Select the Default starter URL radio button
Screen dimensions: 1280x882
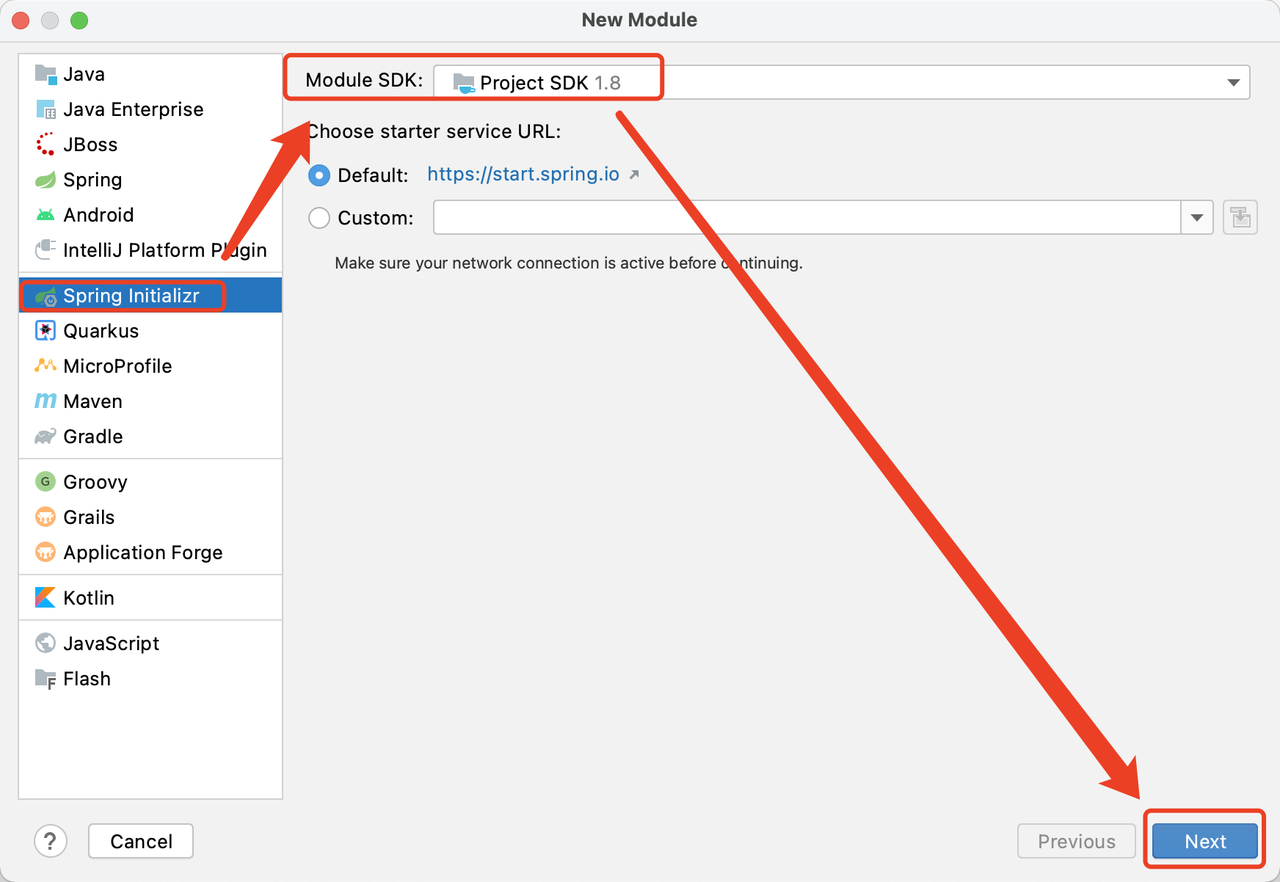pyautogui.click(x=319, y=175)
